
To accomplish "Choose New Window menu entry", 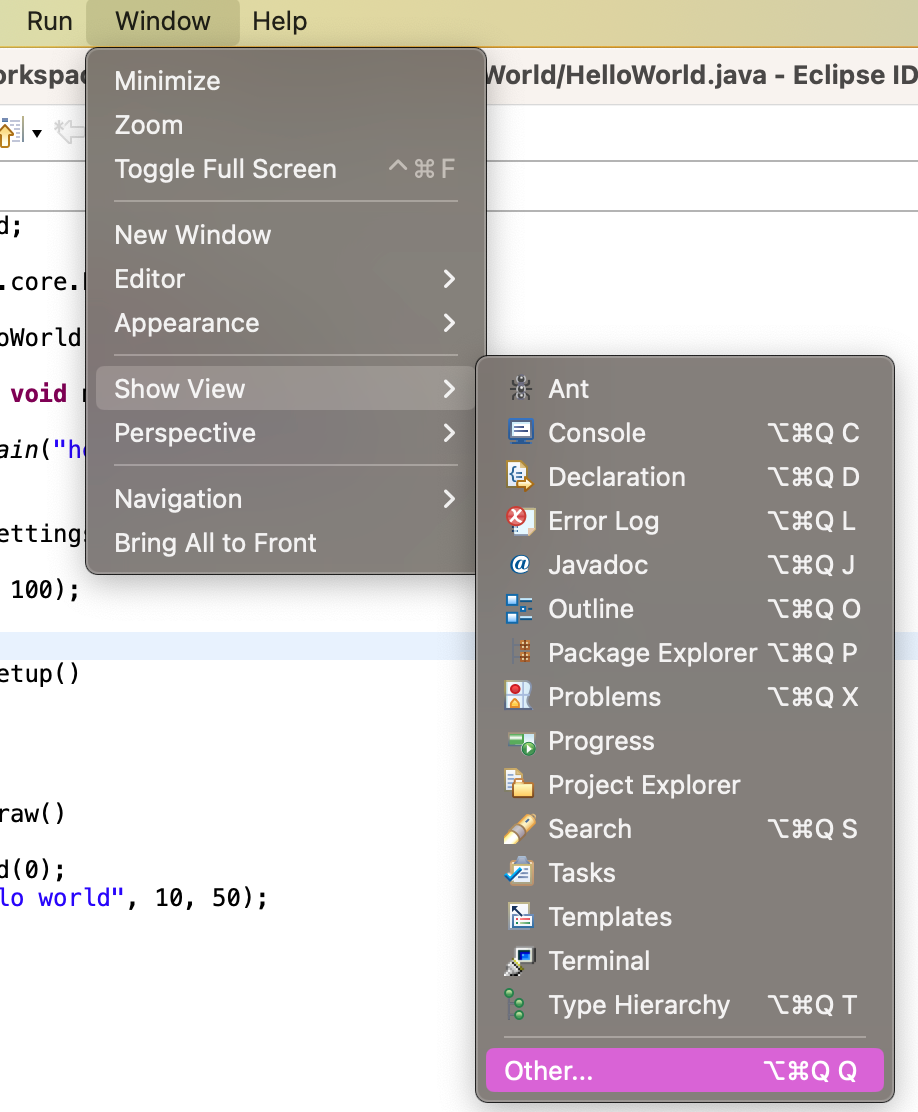I will 193,235.
